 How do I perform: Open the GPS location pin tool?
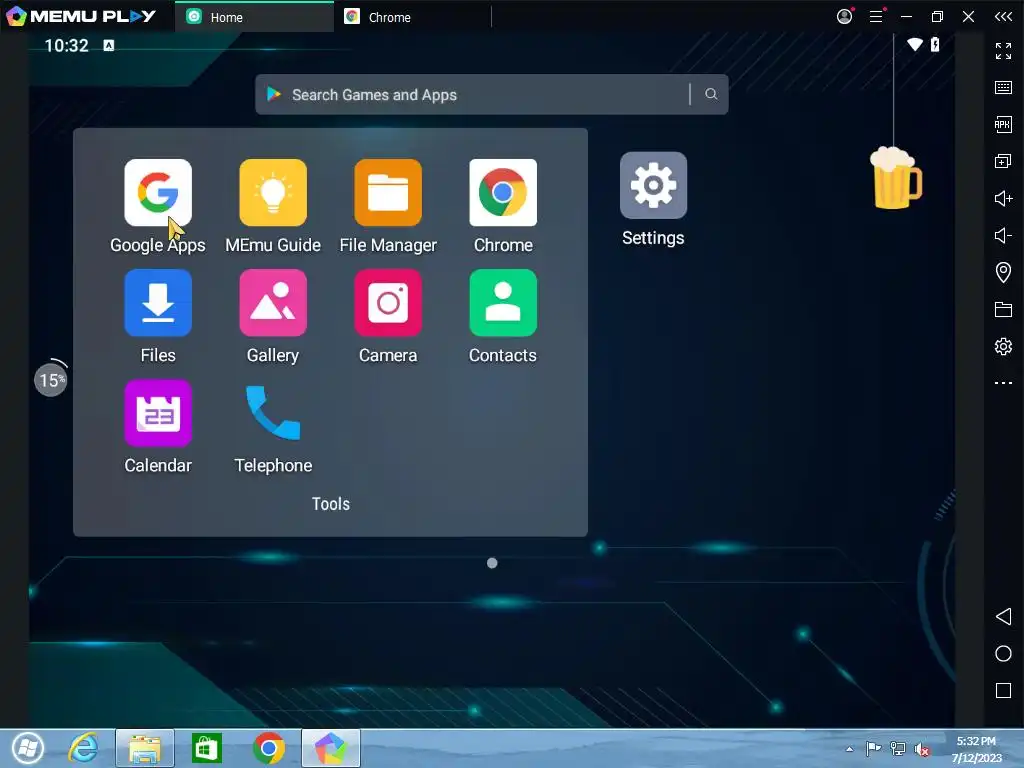click(1003, 272)
